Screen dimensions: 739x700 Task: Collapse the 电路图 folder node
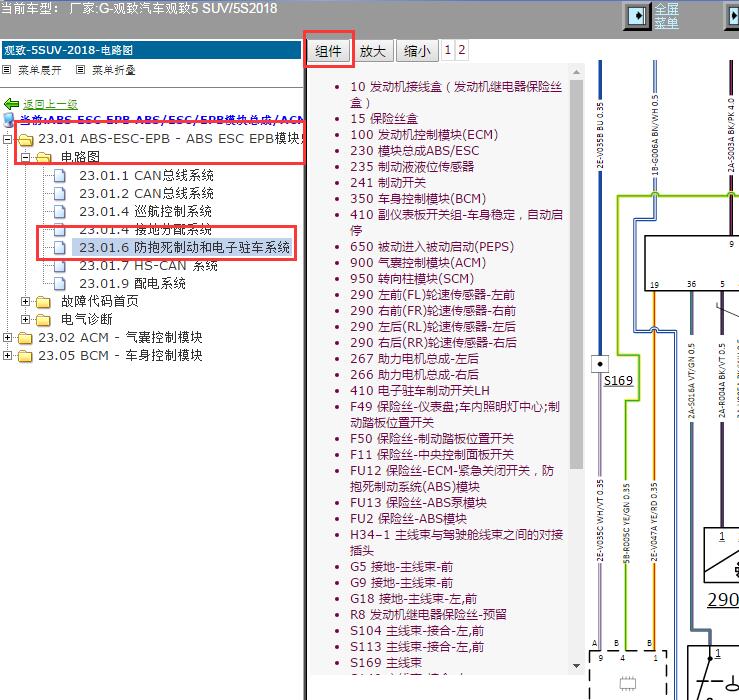click(x=25, y=157)
